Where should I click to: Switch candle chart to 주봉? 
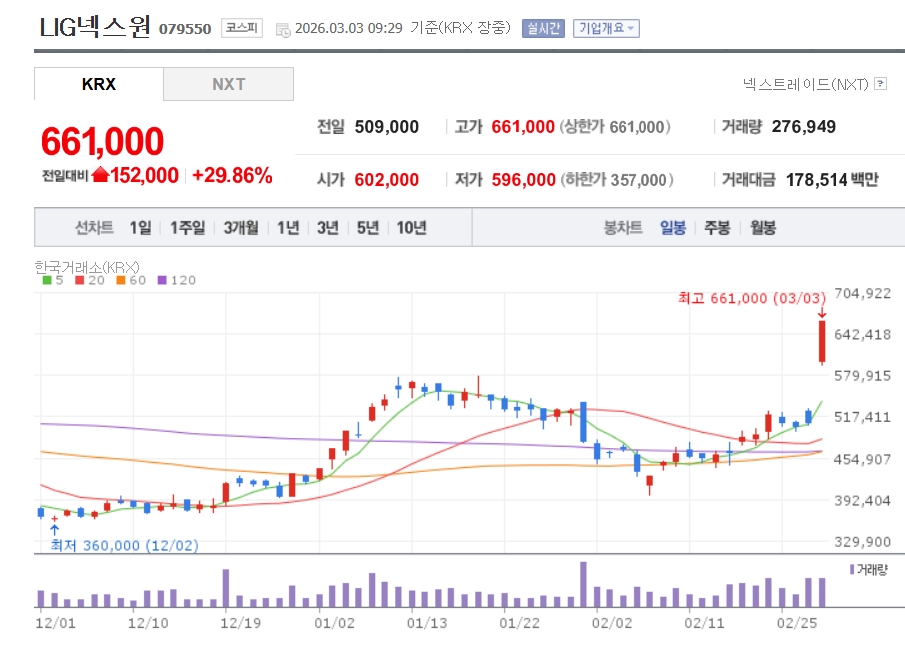click(717, 228)
